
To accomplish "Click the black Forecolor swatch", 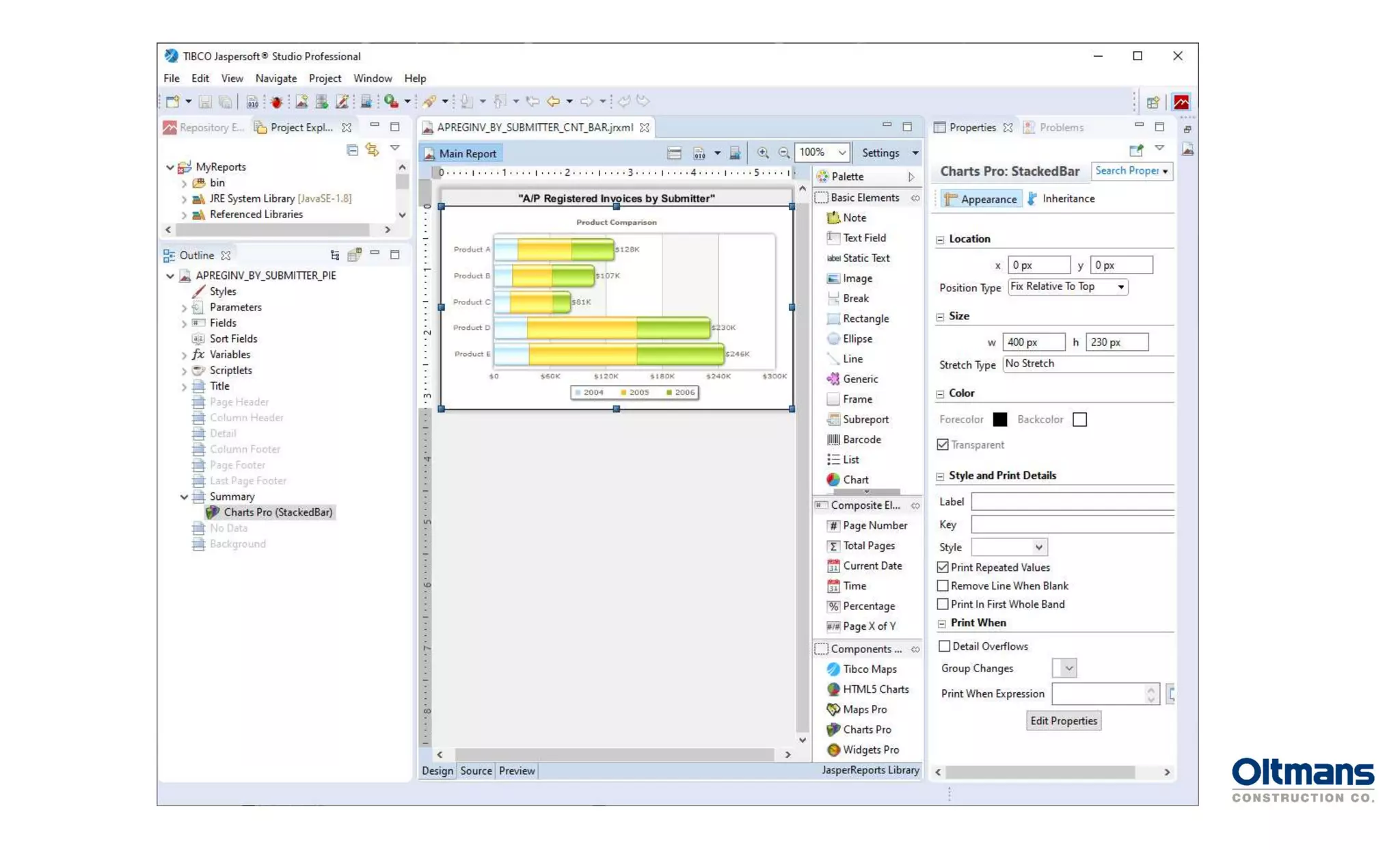I will (999, 419).
